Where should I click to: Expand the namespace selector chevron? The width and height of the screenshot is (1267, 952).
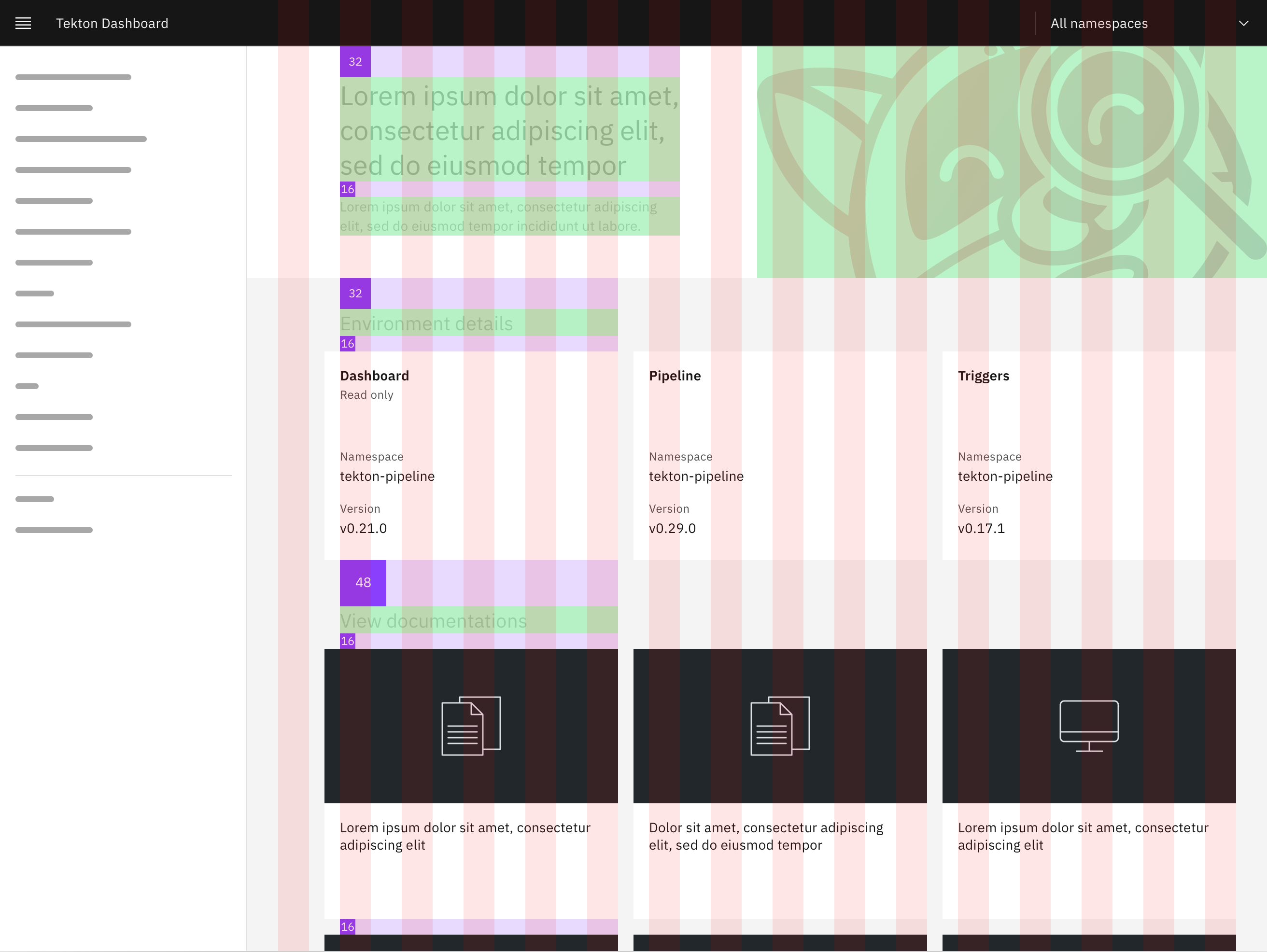click(x=1243, y=23)
